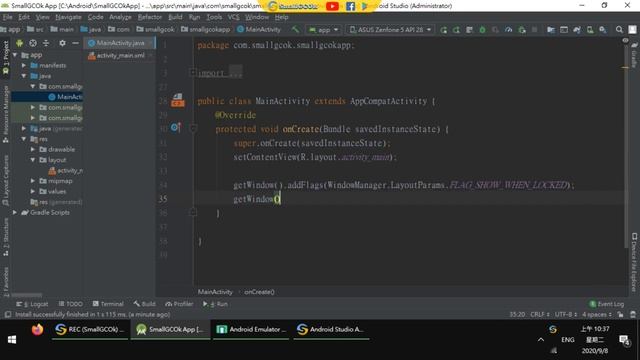Viewport: 640px width, 360px height.
Task: Click the Collapse All icon in Project panel
Action: click(46, 43)
